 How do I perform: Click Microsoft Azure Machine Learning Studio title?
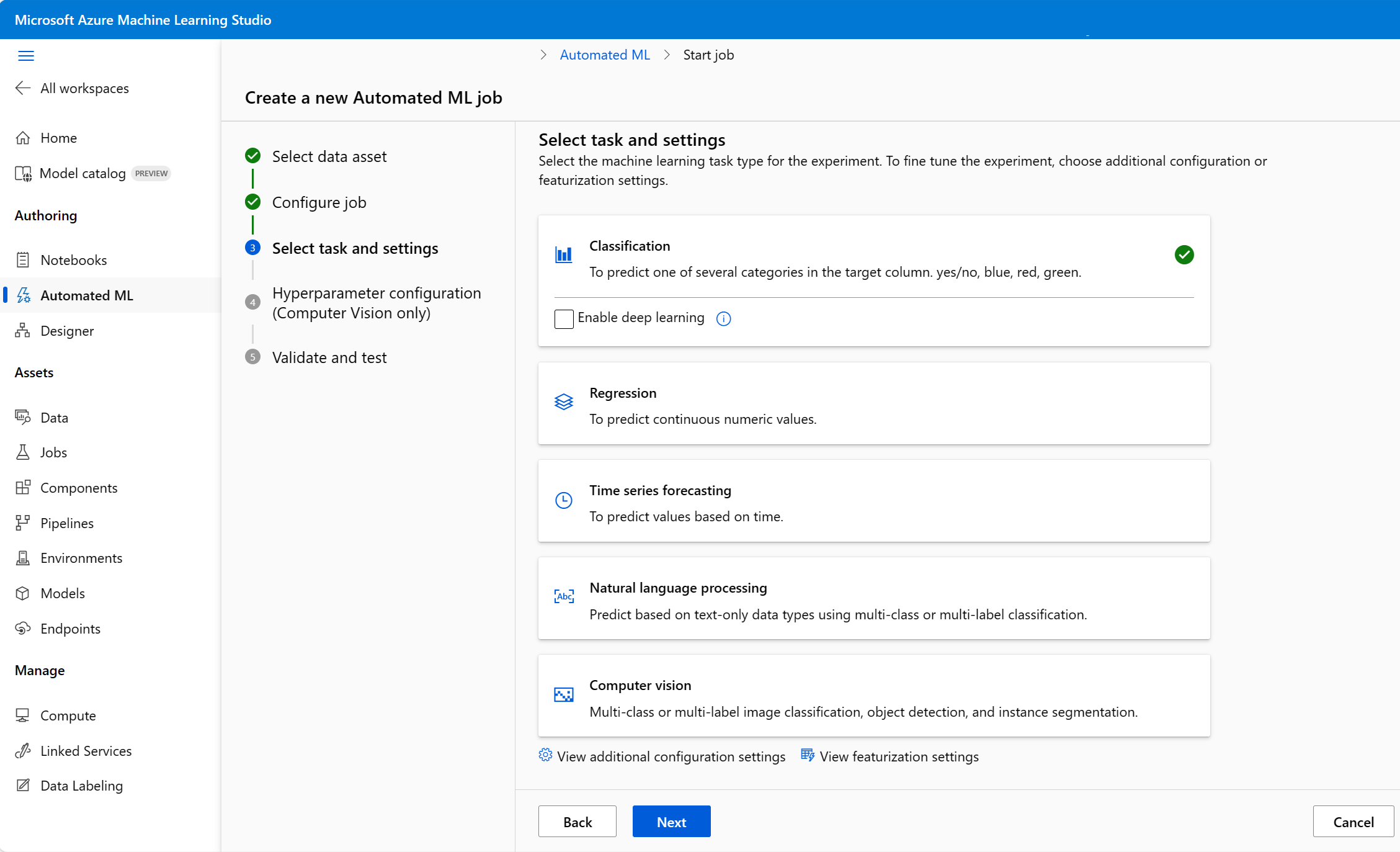pos(143,20)
